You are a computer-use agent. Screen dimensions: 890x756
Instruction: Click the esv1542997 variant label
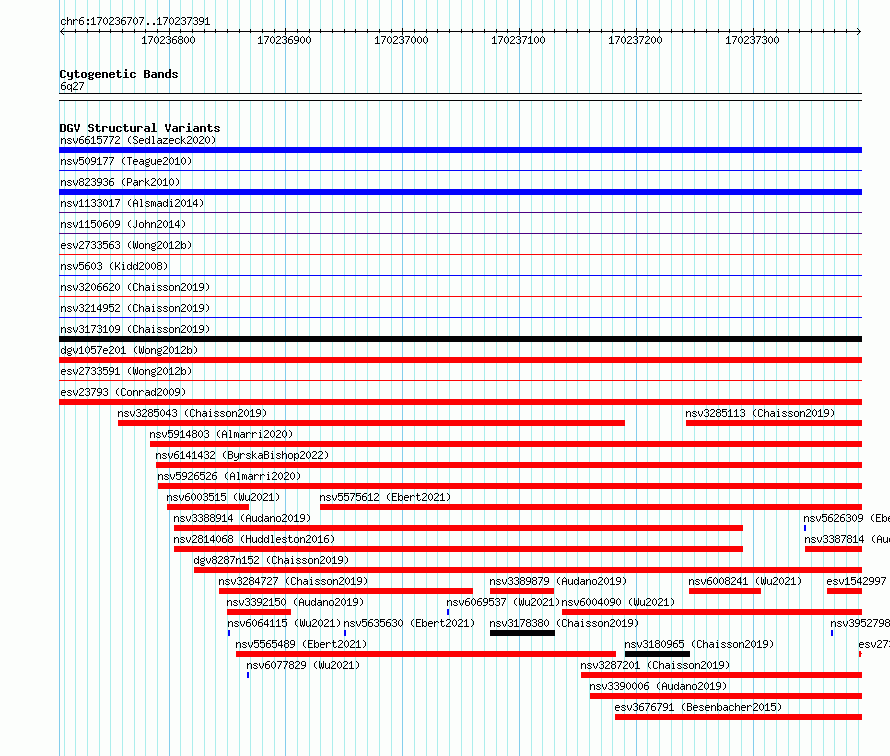click(857, 581)
